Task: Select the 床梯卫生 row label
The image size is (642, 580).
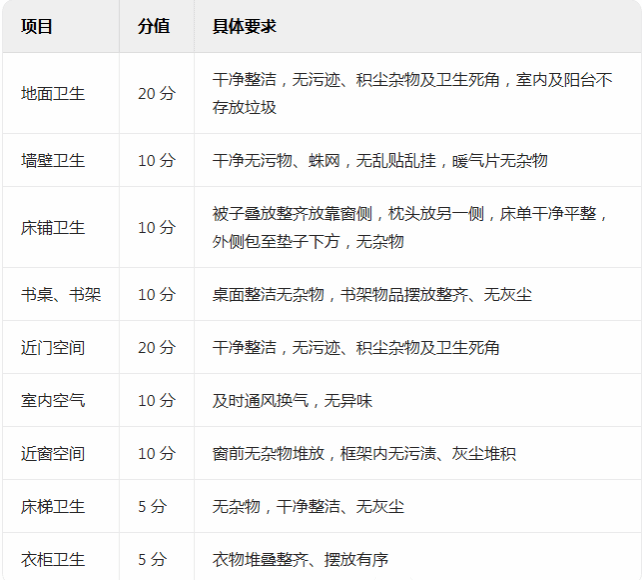Action: [53, 507]
